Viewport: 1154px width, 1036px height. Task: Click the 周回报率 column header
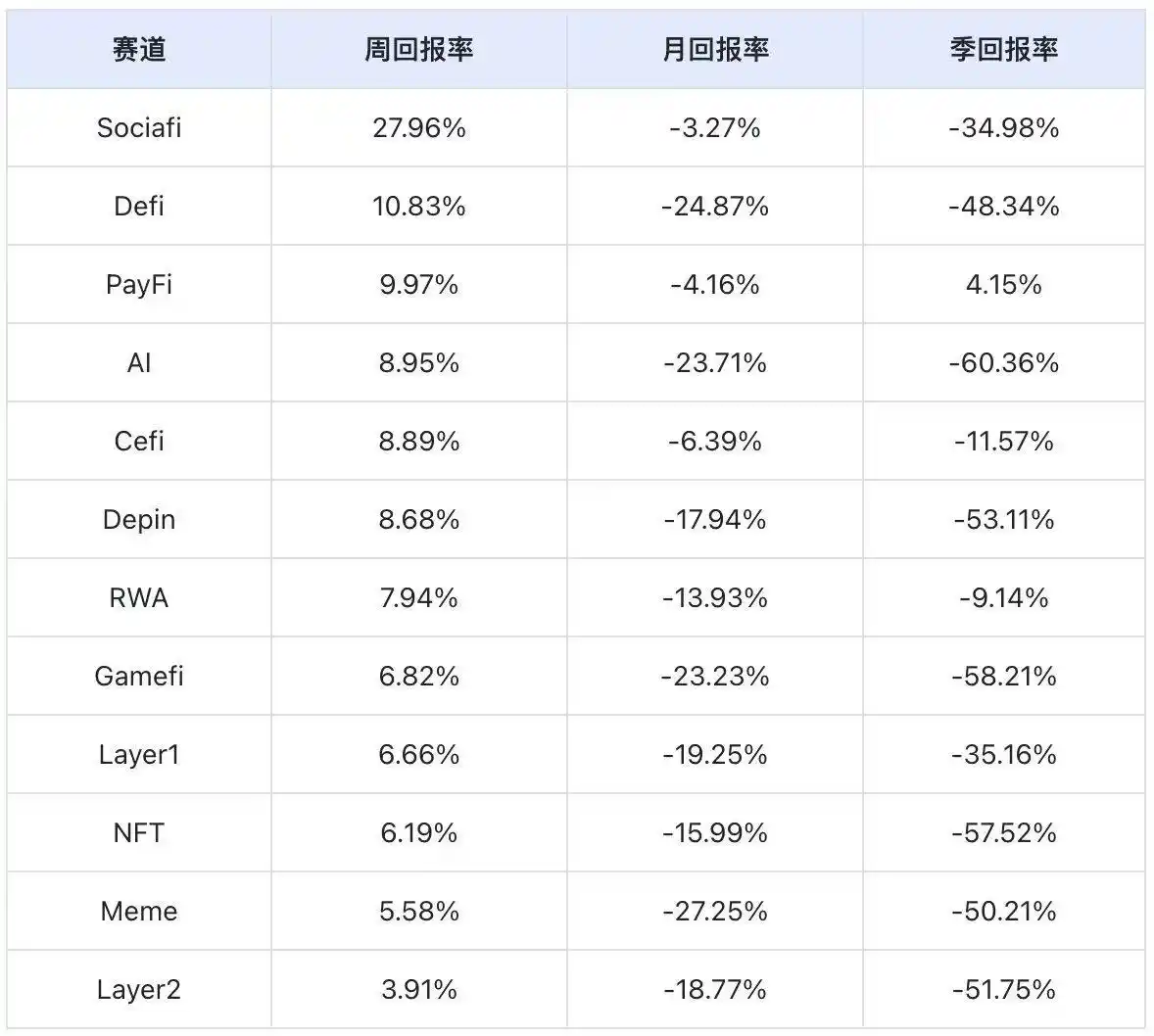click(x=418, y=49)
